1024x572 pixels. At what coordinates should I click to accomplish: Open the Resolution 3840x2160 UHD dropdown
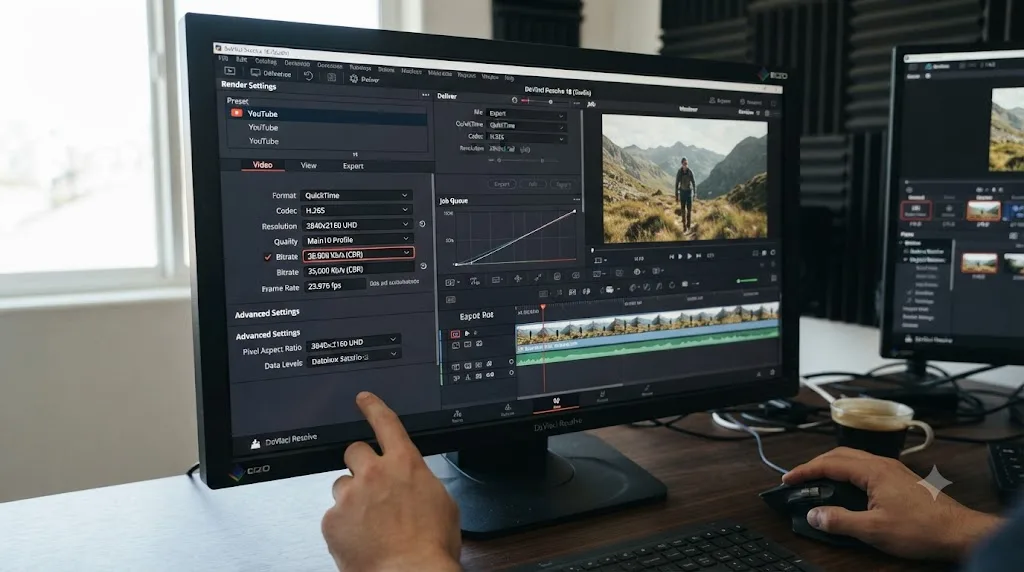357,225
